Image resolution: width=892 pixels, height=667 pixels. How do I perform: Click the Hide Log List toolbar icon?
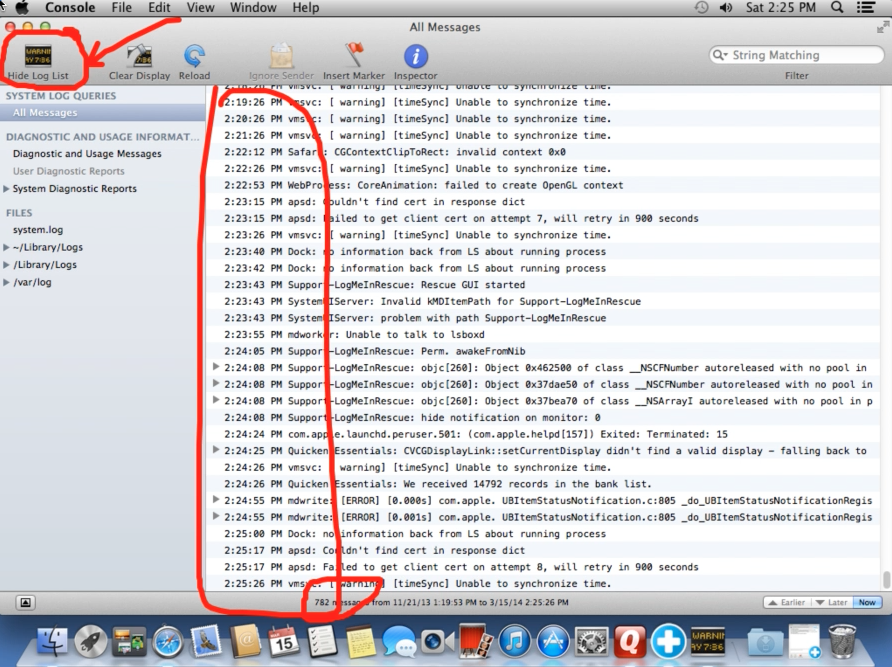coord(38,56)
